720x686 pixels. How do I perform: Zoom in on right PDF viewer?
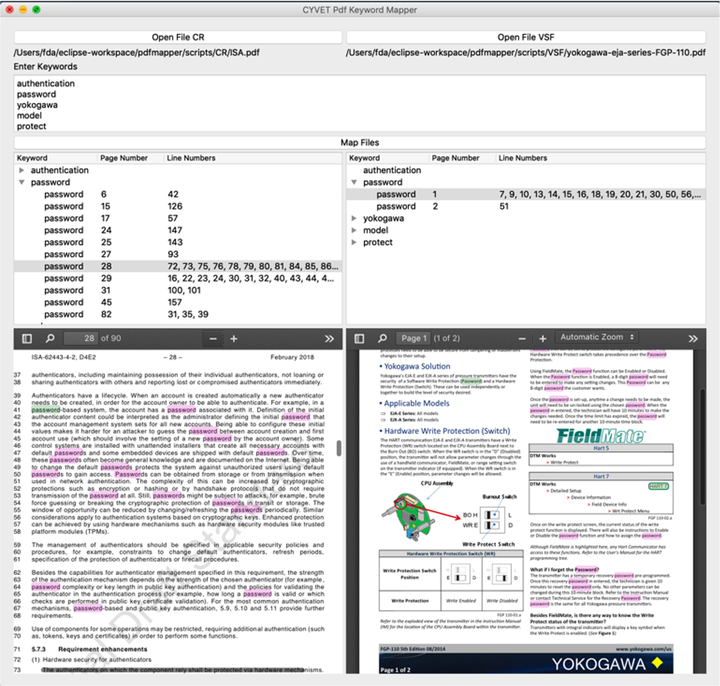[x=536, y=338]
